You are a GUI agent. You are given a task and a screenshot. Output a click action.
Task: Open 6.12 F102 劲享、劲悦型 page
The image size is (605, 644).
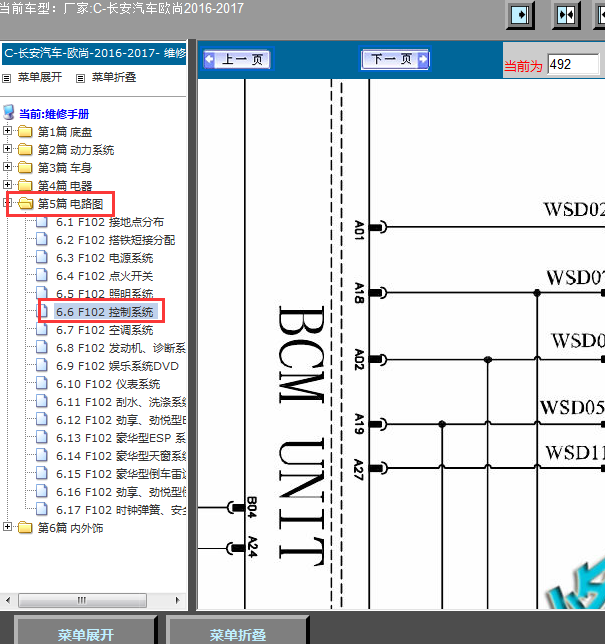tap(121, 420)
